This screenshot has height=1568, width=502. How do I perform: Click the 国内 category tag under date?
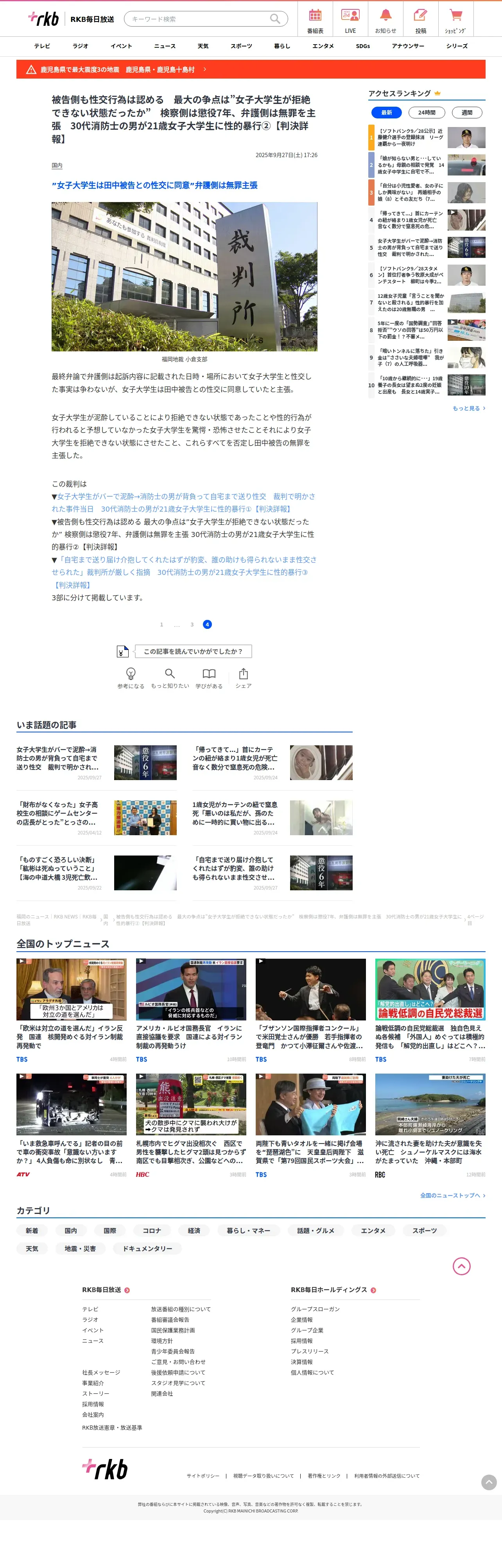click(x=57, y=166)
